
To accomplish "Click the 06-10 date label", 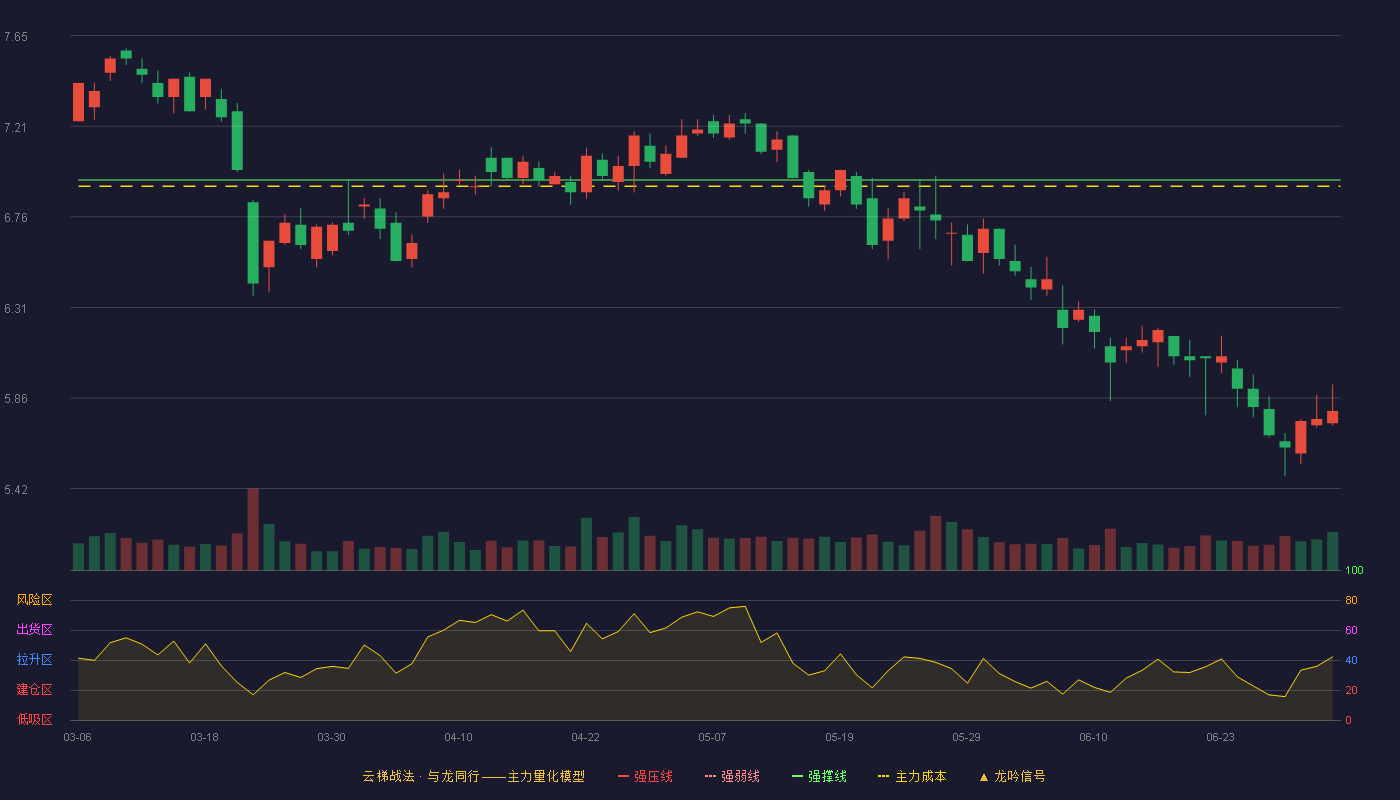I will click(1093, 737).
